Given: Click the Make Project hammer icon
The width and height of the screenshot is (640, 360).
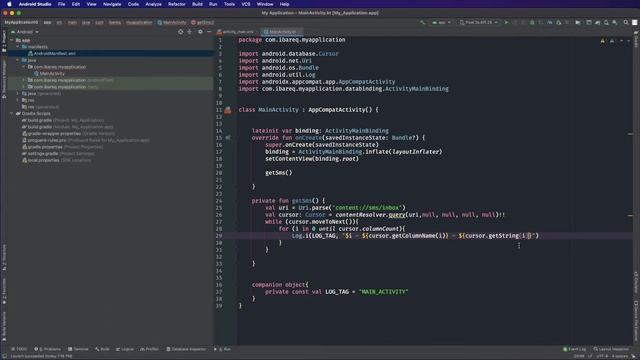Looking at the screenshot, I should click(422, 22).
